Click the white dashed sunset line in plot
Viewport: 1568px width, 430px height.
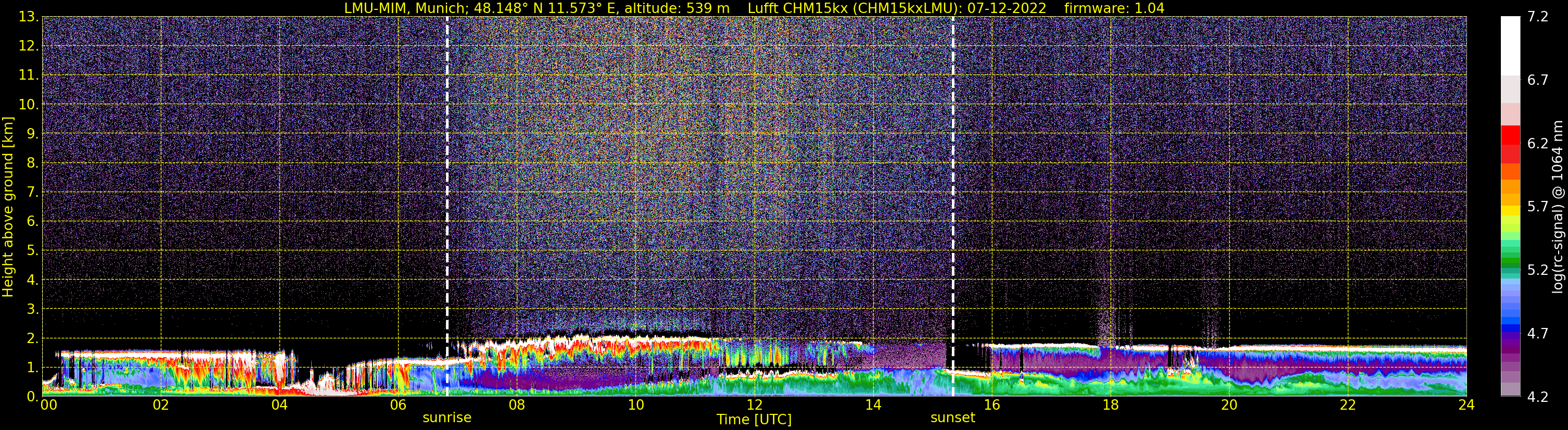(952, 206)
